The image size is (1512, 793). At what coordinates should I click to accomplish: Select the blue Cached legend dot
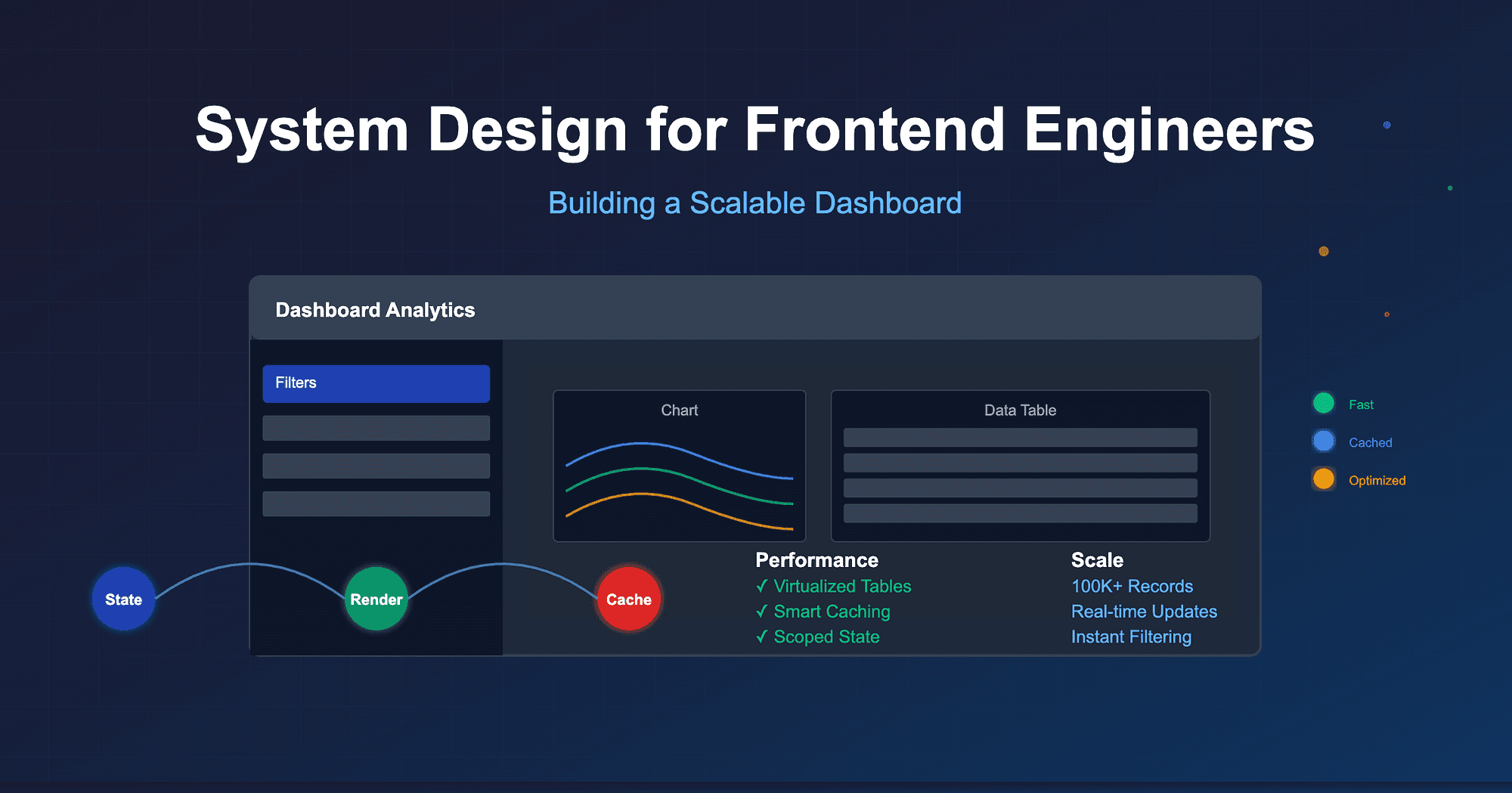coord(1323,441)
